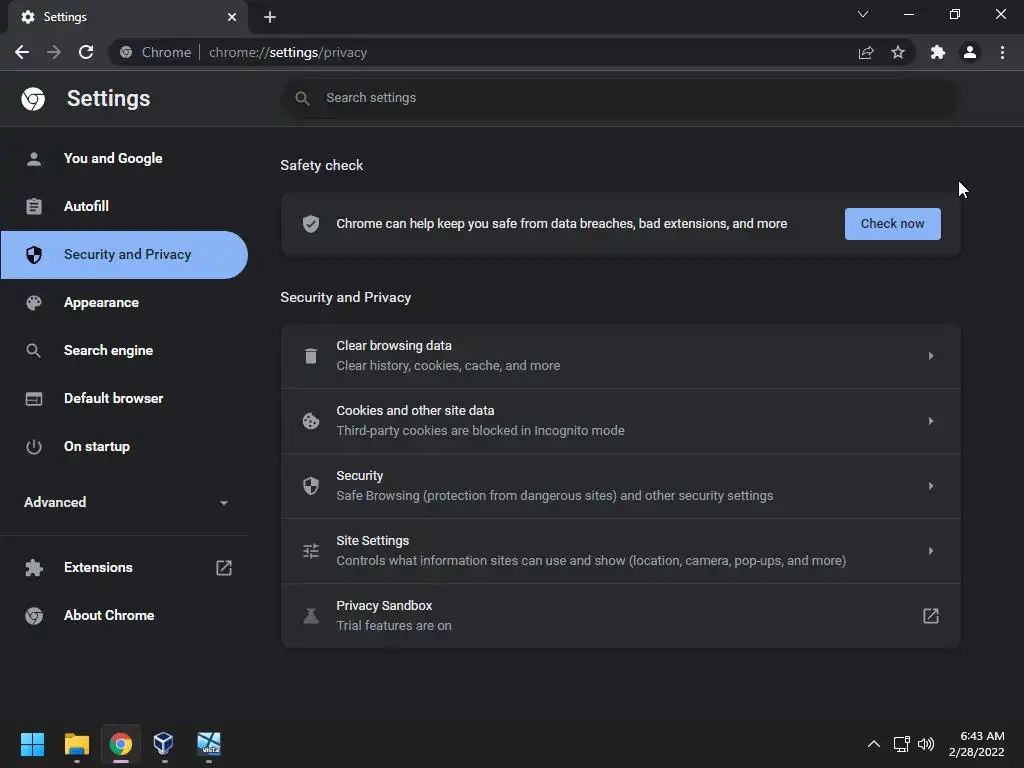Click the volume speaker icon in tray
This screenshot has width=1024, height=768.
click(x=926, y=744)
